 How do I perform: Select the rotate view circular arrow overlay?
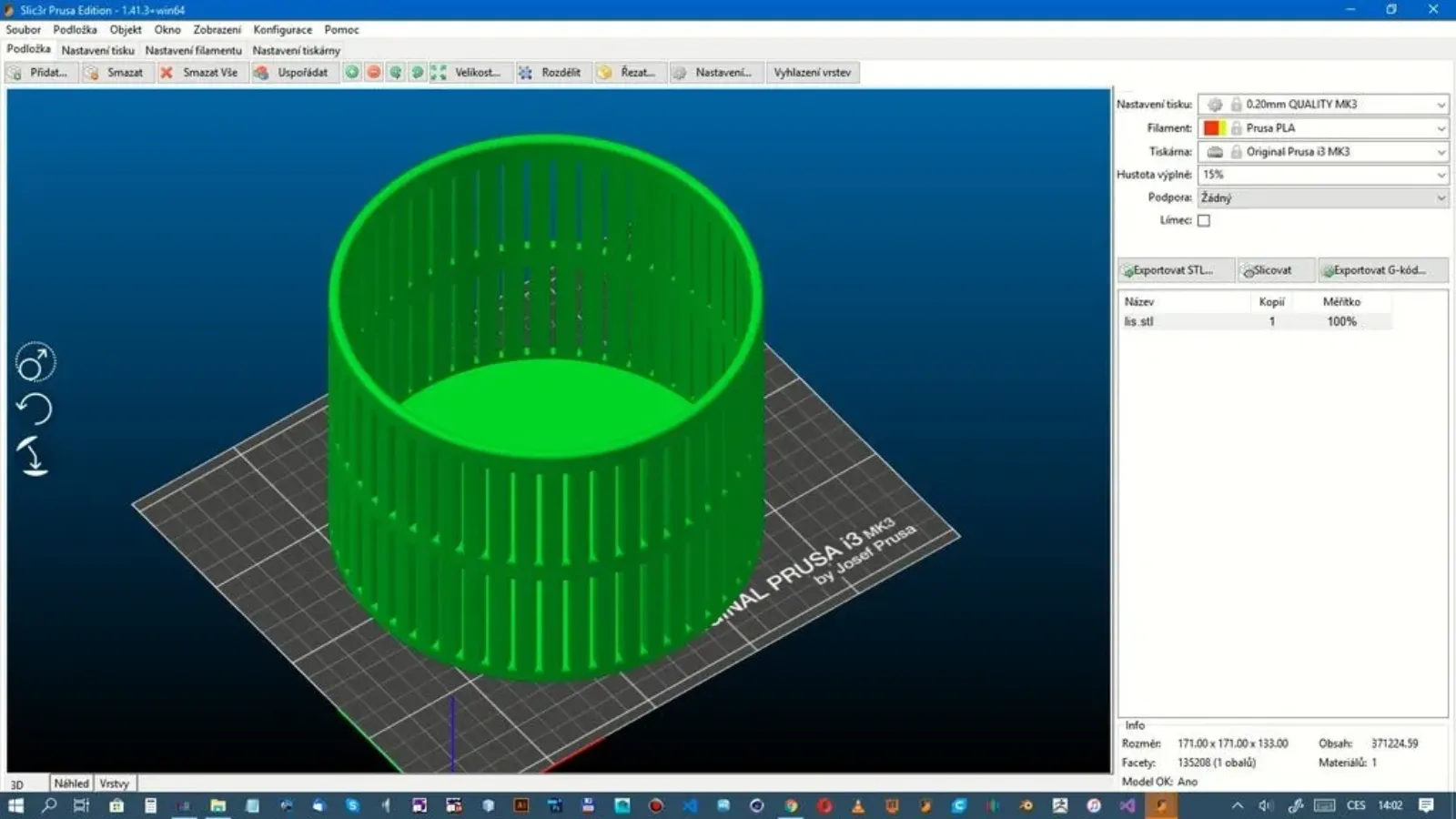tap(35, 409)
